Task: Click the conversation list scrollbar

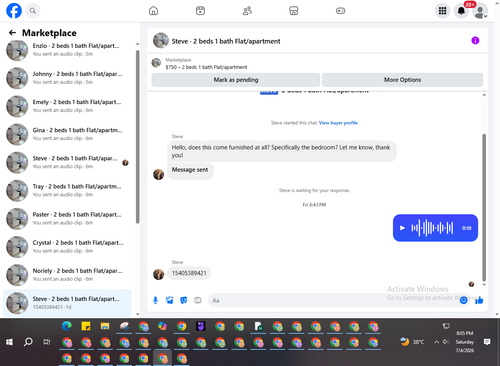Action: click(137, 137)
